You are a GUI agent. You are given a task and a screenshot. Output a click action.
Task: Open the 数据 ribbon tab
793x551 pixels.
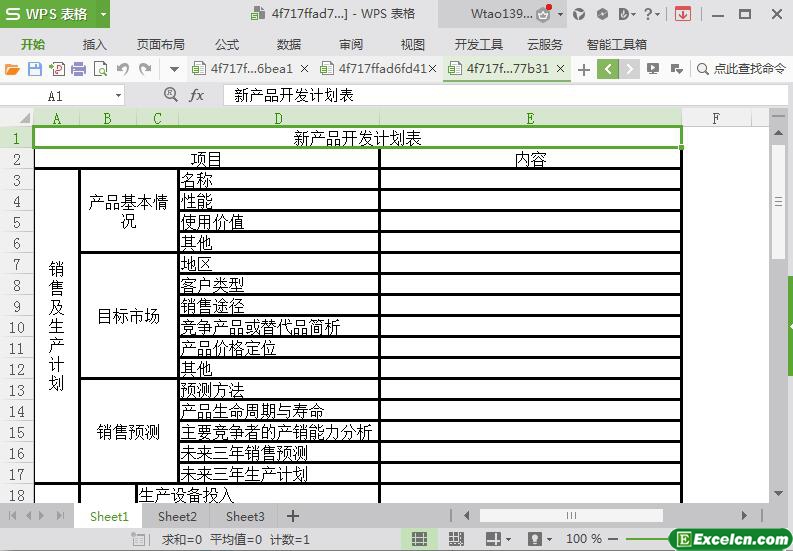tap(289, 45)
